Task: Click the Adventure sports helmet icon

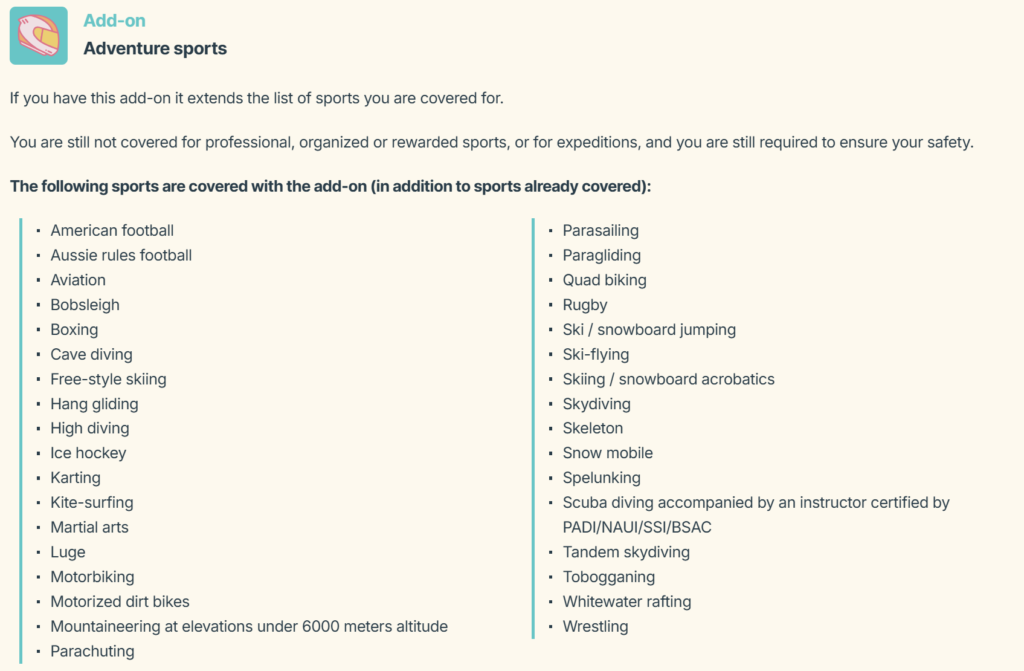Action: pyautogui.click(x=38, y=35)
